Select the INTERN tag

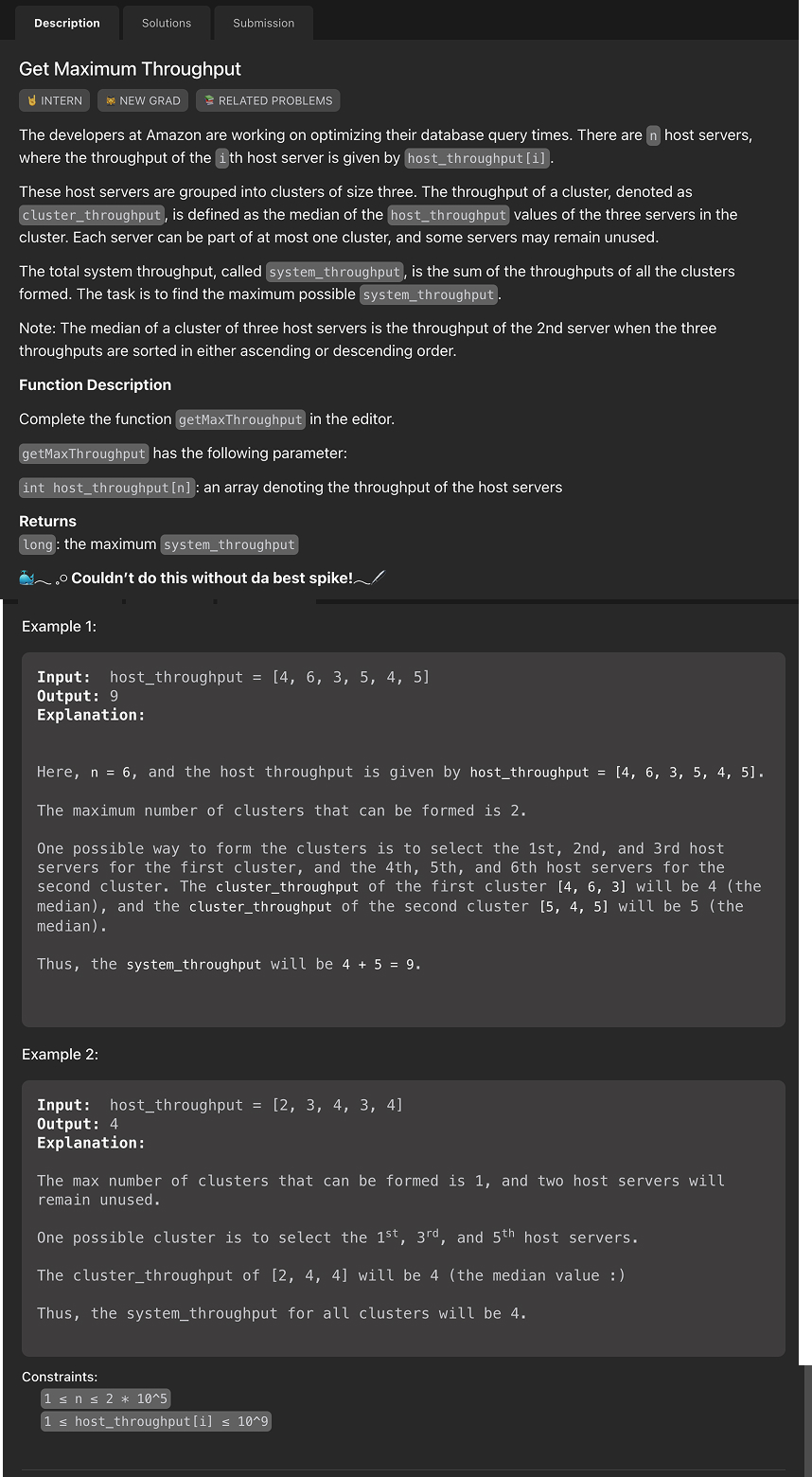(54, 99)
